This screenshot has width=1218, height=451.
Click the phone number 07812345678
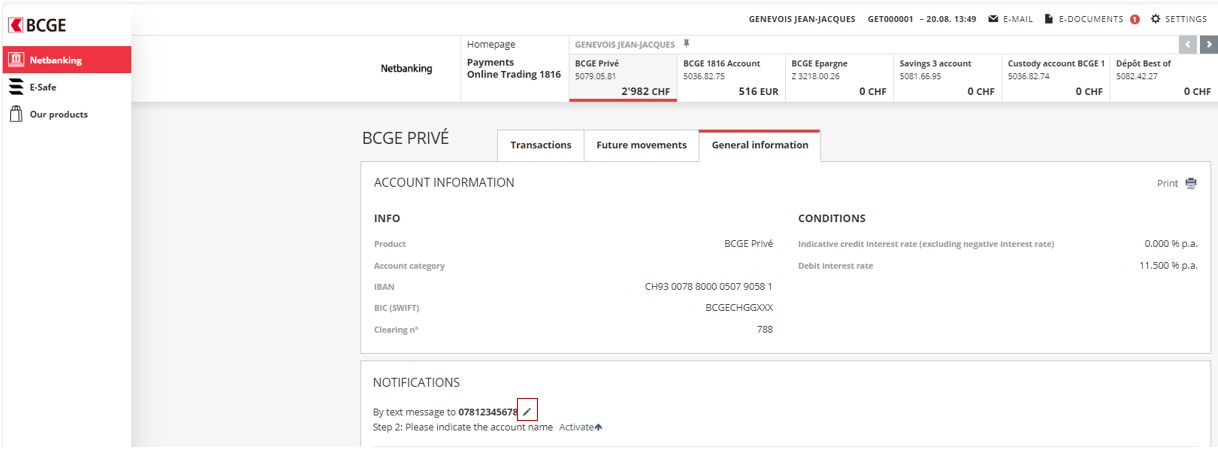pyautogui.click(x=488, y=412)
